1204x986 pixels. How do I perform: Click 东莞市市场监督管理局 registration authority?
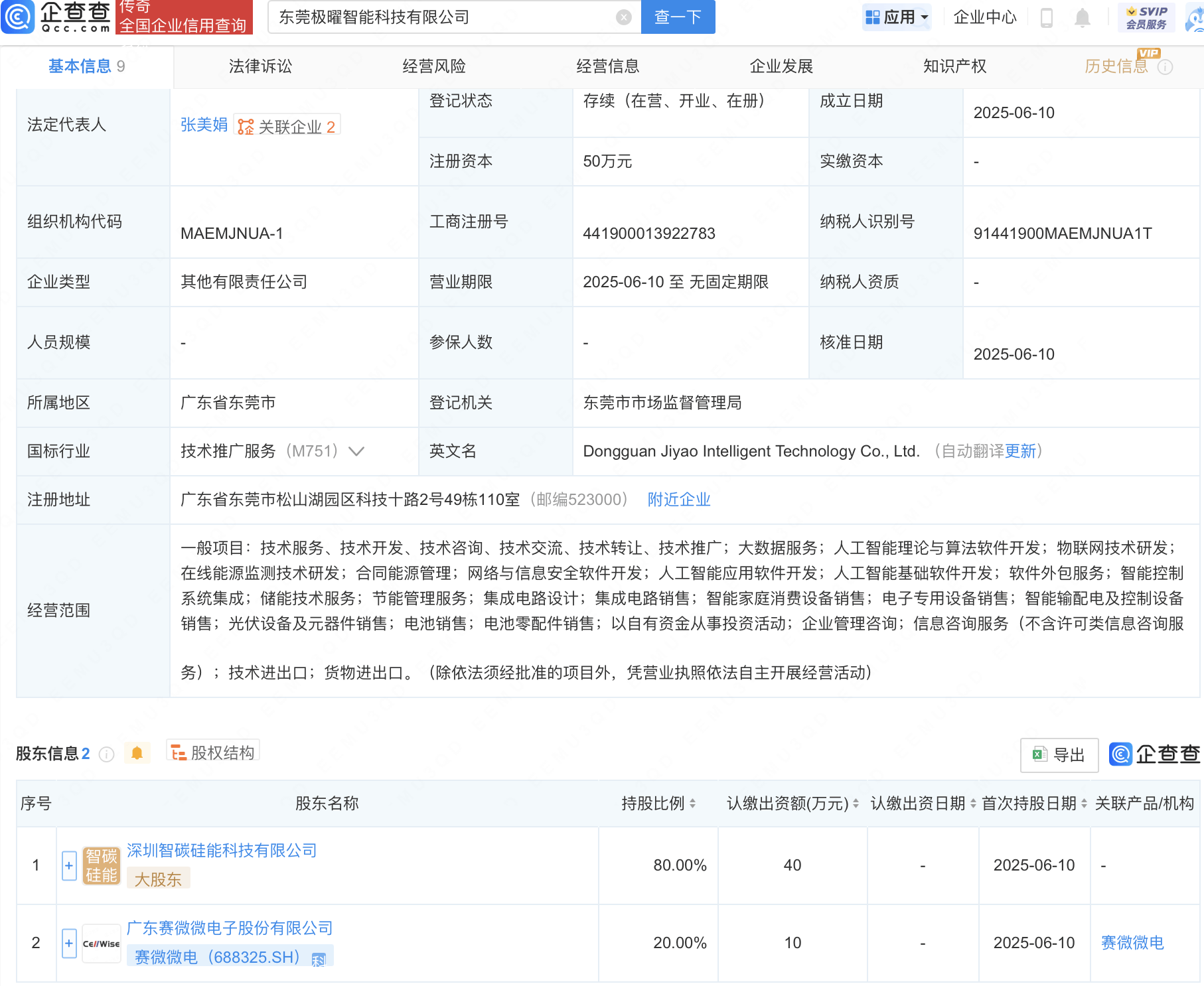pyautogui.click(x=662, y=403)
